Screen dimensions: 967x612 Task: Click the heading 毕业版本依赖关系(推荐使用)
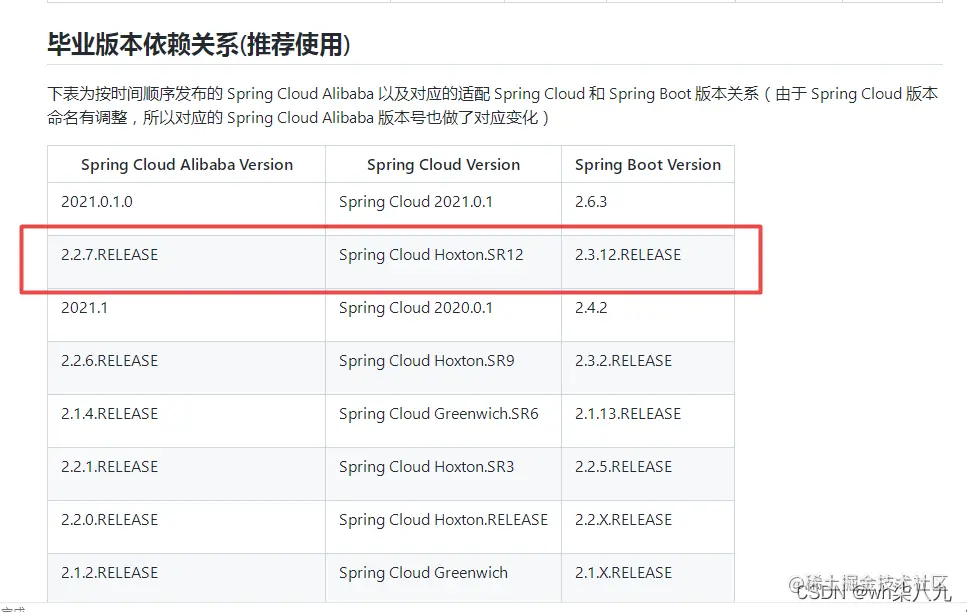(199, 45)
